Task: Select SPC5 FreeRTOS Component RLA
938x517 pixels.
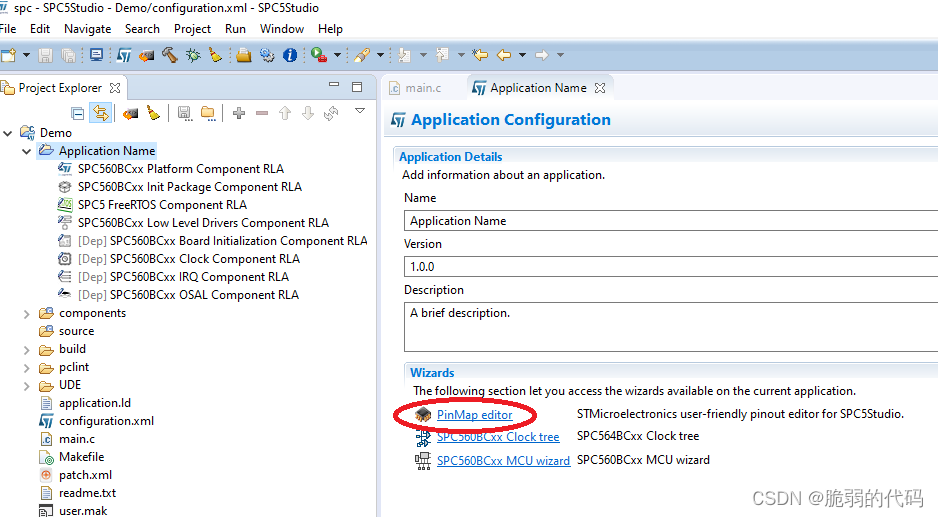Action: [162, 205]
